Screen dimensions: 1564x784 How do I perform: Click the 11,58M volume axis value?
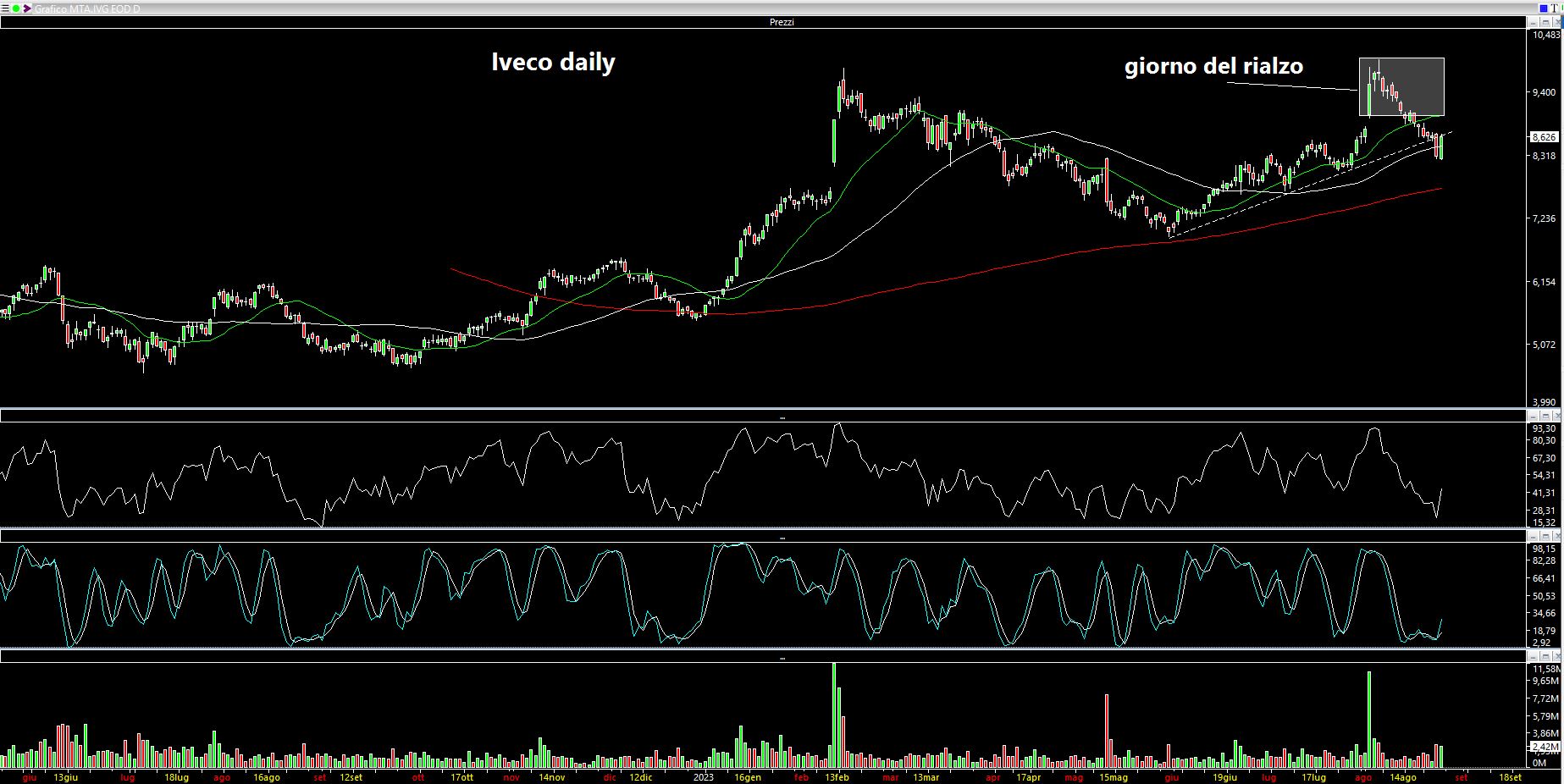(1546, 669)
